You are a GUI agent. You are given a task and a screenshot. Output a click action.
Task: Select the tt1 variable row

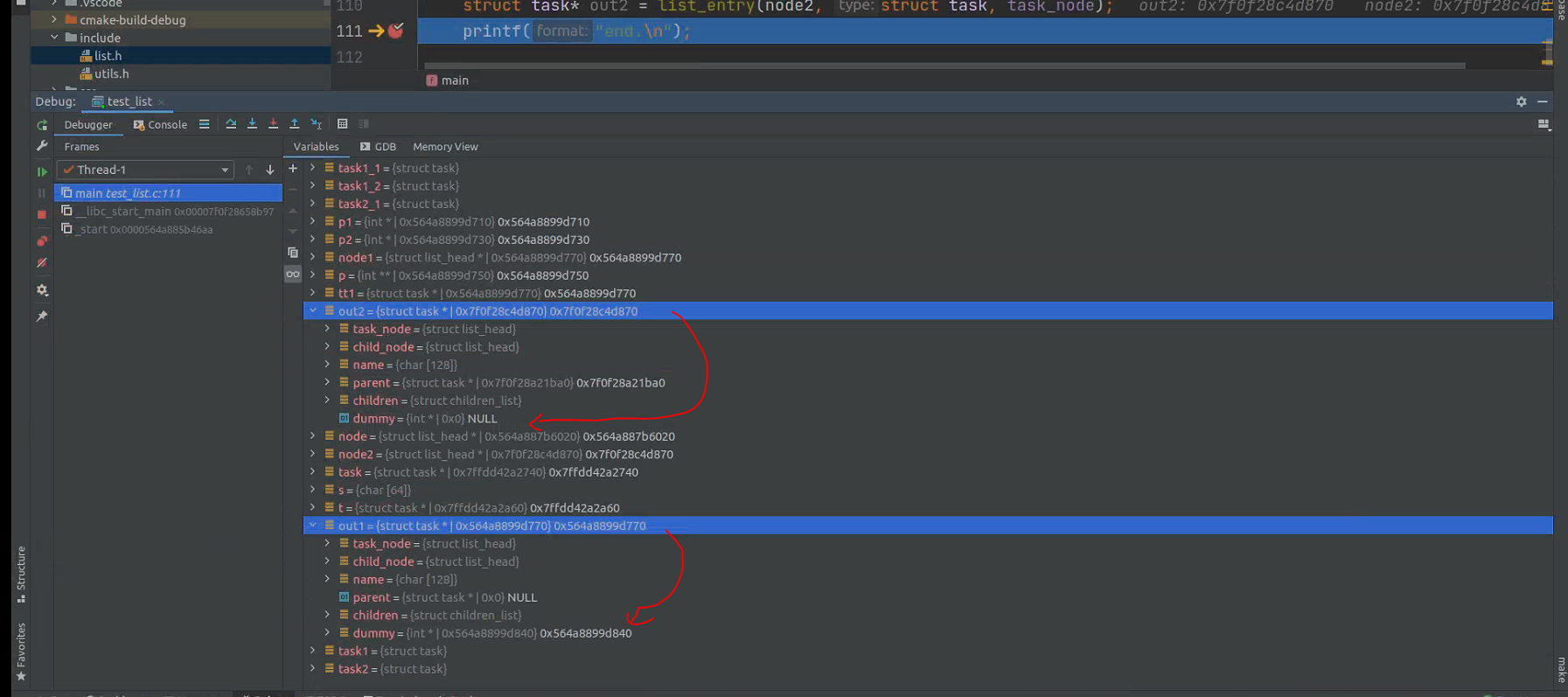[x=928, y=293]
